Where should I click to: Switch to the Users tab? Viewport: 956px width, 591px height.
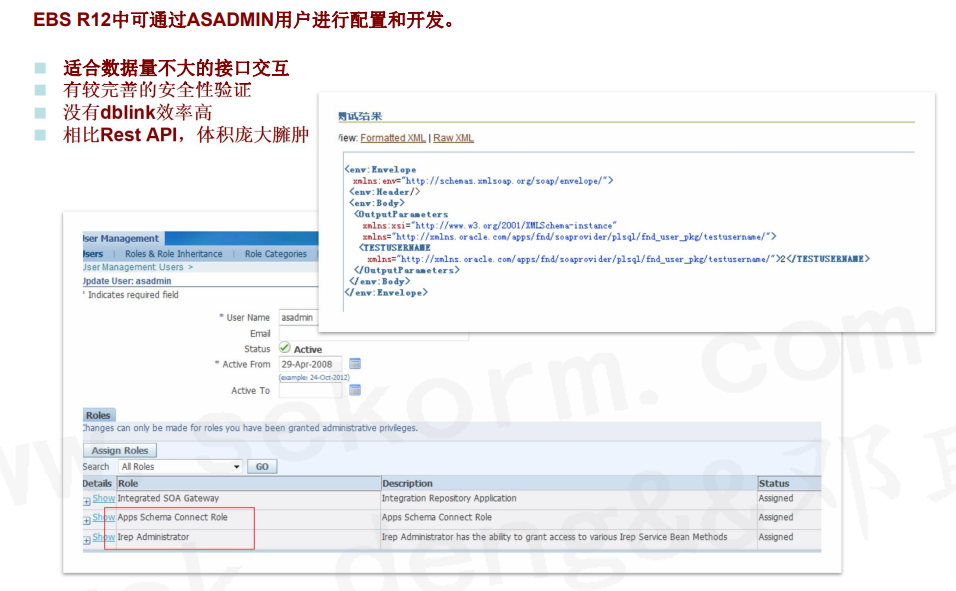93,254
